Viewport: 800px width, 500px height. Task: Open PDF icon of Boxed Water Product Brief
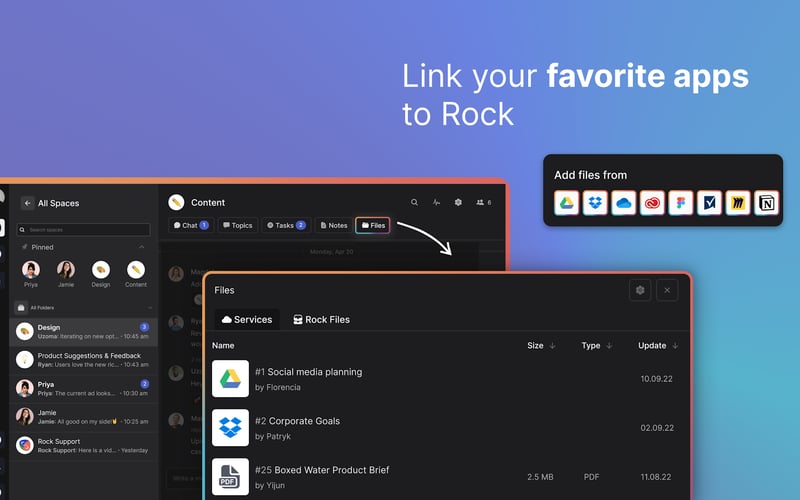pos(230,477)
